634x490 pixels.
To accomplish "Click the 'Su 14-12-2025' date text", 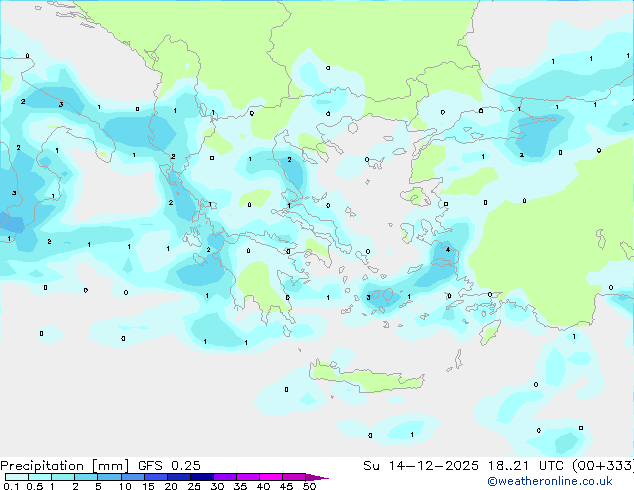I will click(x=421, y=466).
